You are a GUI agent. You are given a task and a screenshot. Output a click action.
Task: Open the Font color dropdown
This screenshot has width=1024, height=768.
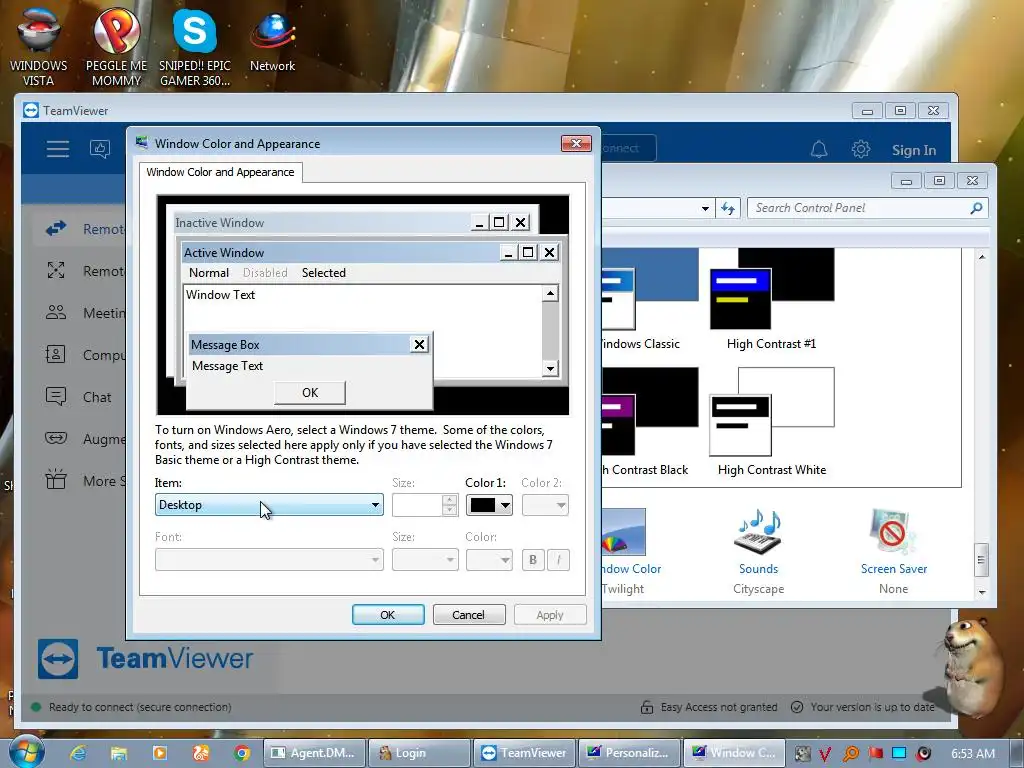[x=489, y=560]
